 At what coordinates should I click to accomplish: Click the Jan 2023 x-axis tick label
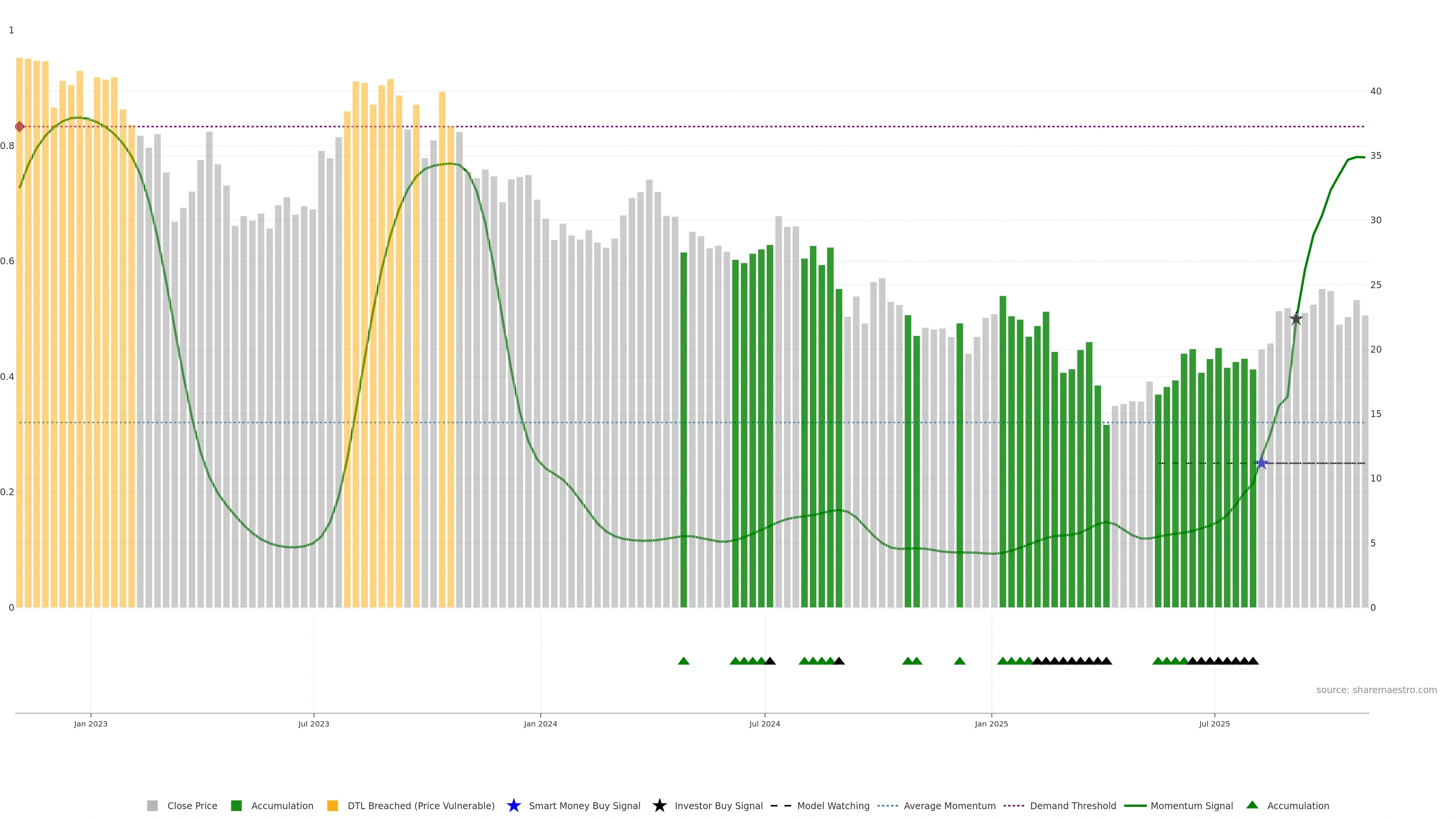tap(91, 724)
